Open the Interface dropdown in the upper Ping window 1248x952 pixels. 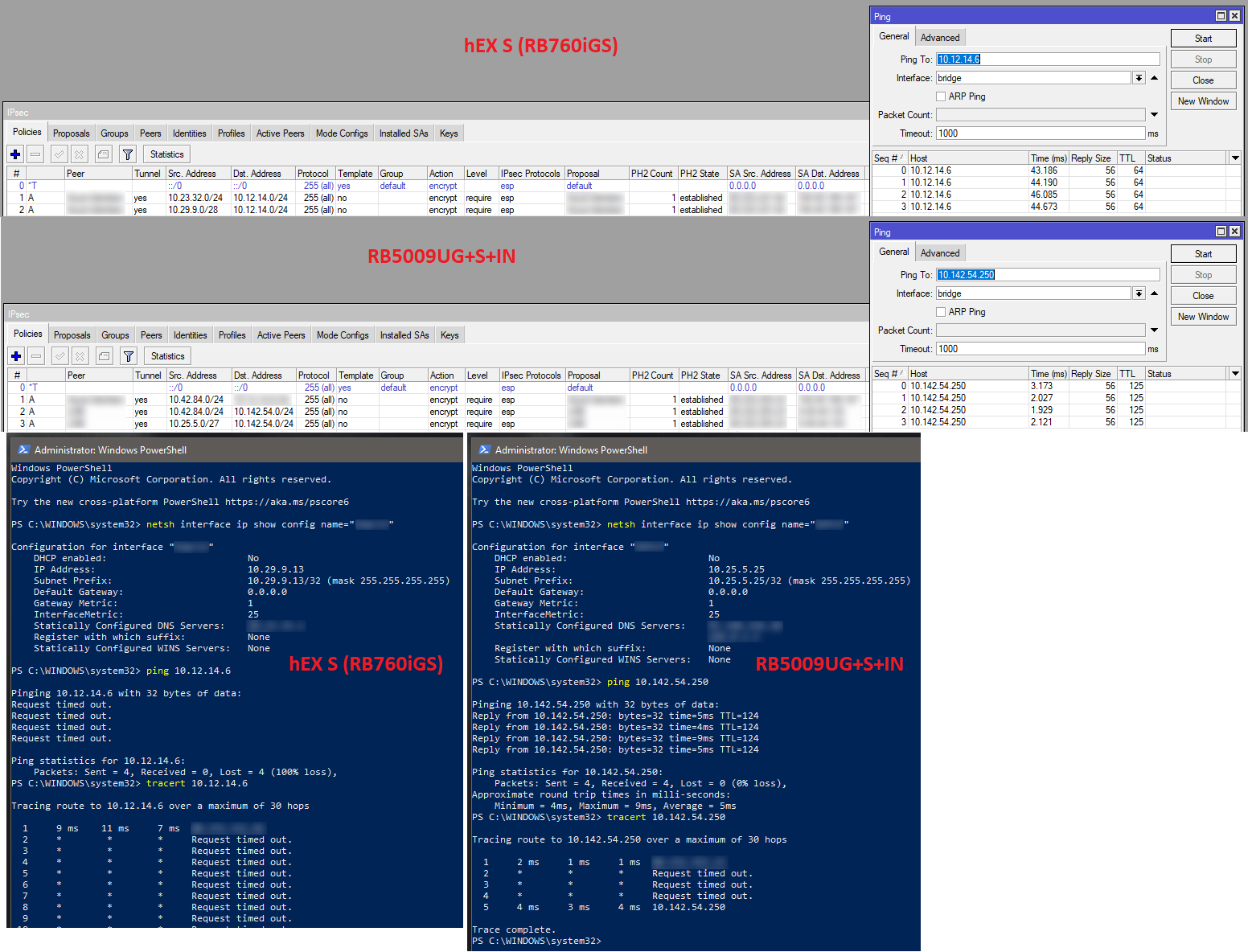click(1139, 78)
